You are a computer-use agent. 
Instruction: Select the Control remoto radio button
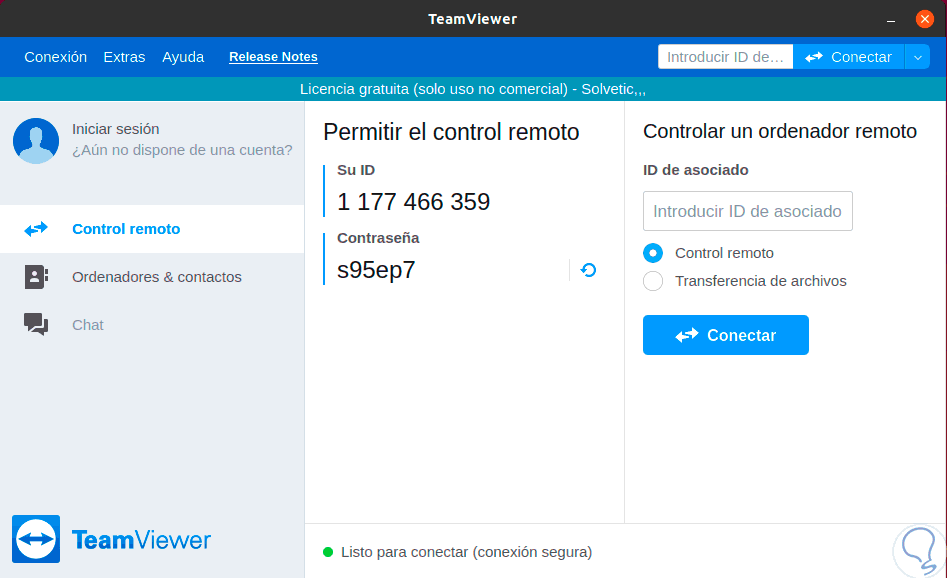point(653,253)
